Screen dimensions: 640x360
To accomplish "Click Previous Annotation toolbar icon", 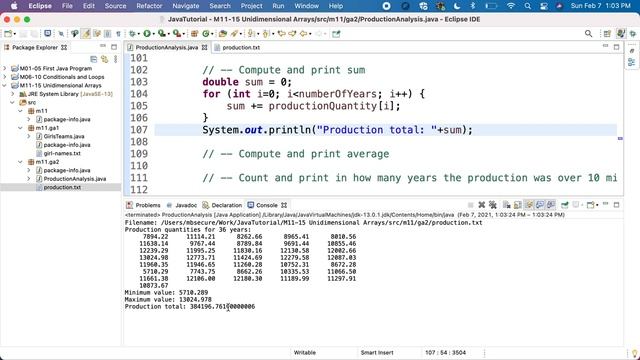I will click(x=266, y=34).
